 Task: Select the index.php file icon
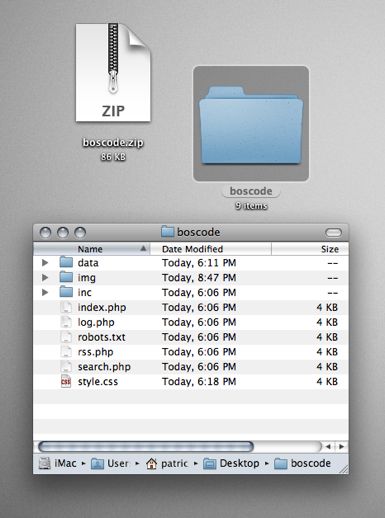(66, 307)
